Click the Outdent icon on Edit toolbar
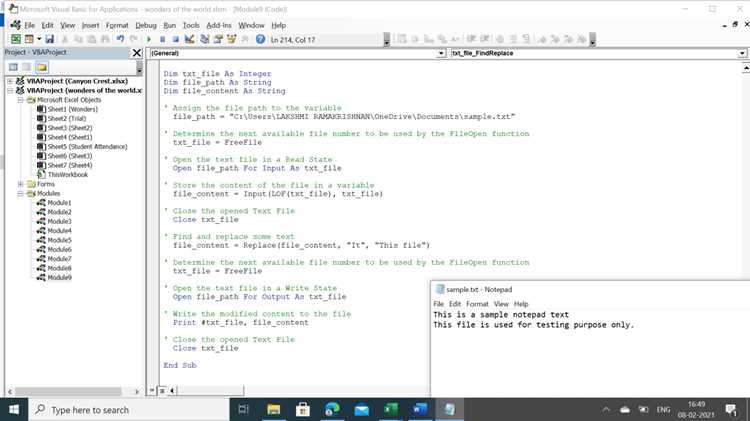The image size is (750, 421). point(485,39)
